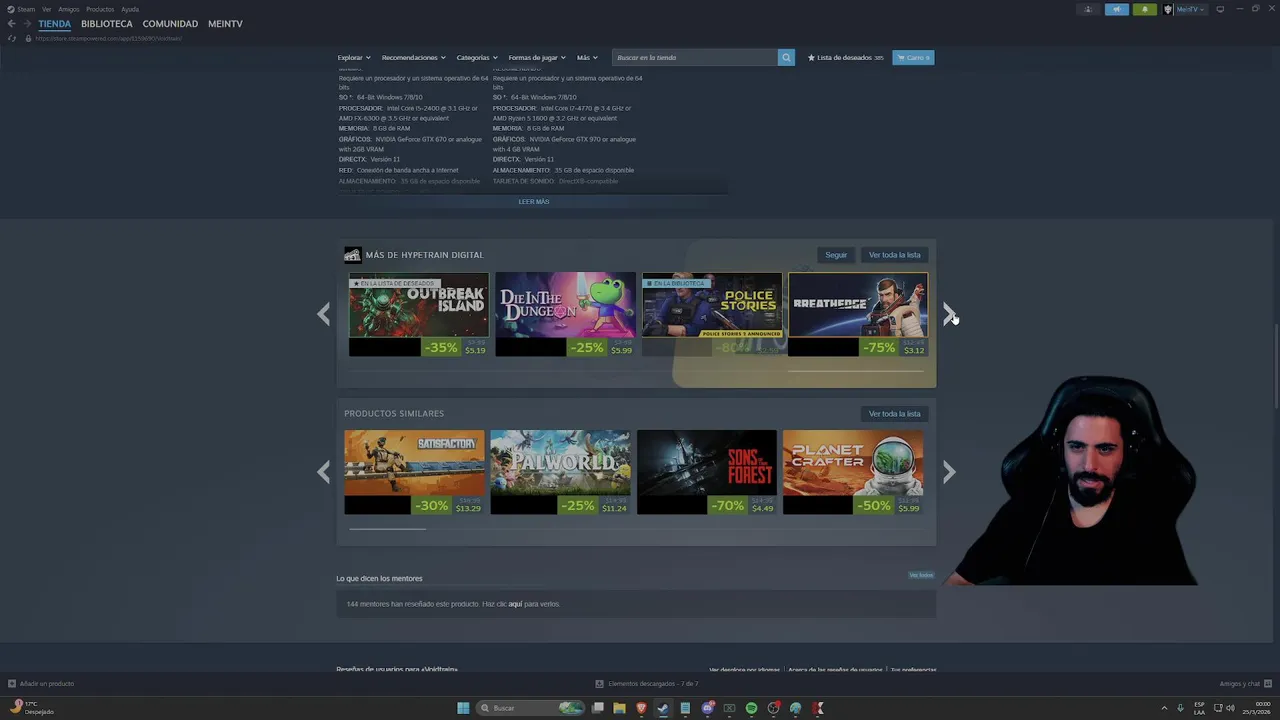Open the Productos menu

(x=100, y=9)
